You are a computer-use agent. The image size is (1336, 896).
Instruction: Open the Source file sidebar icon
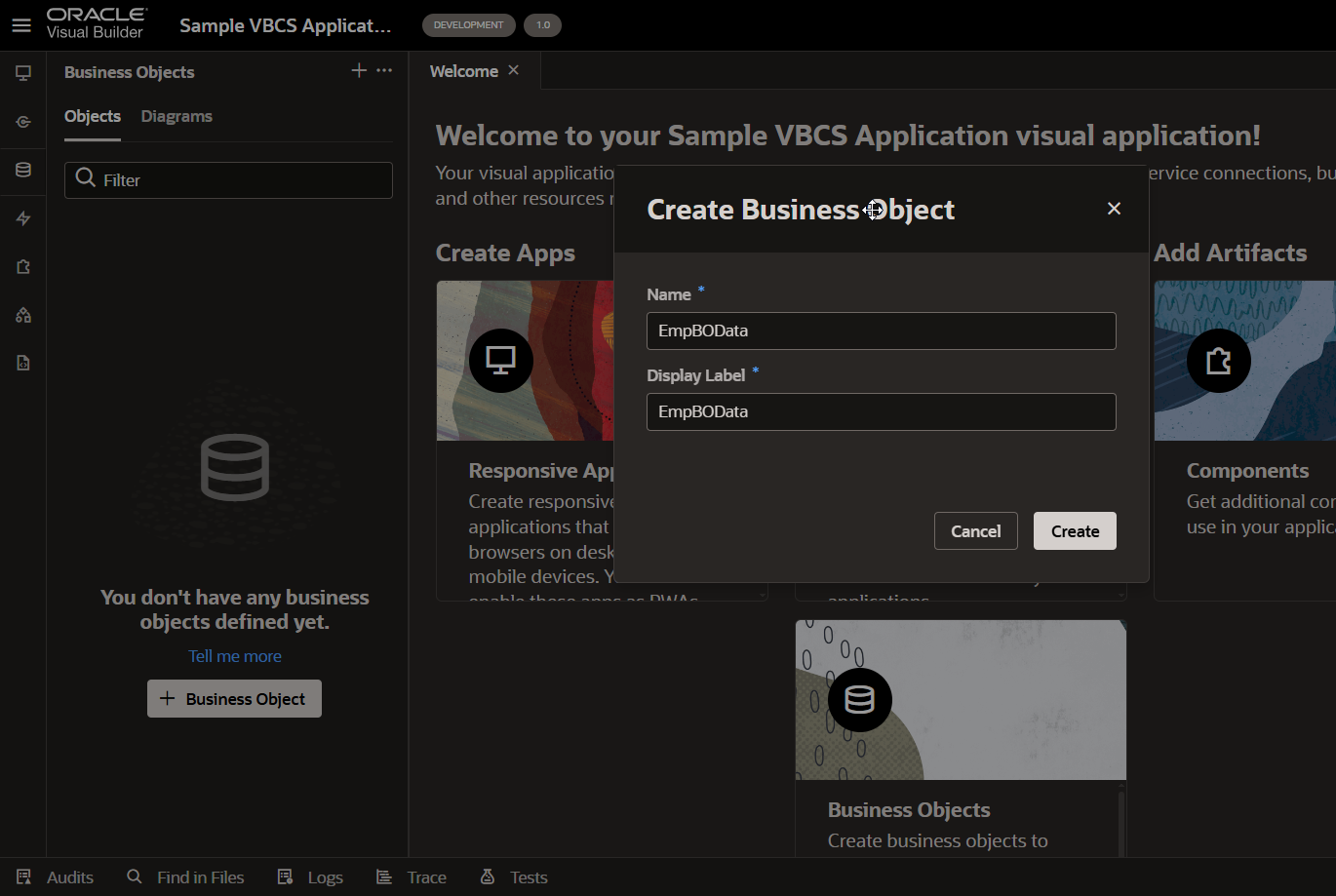point(23,363)
